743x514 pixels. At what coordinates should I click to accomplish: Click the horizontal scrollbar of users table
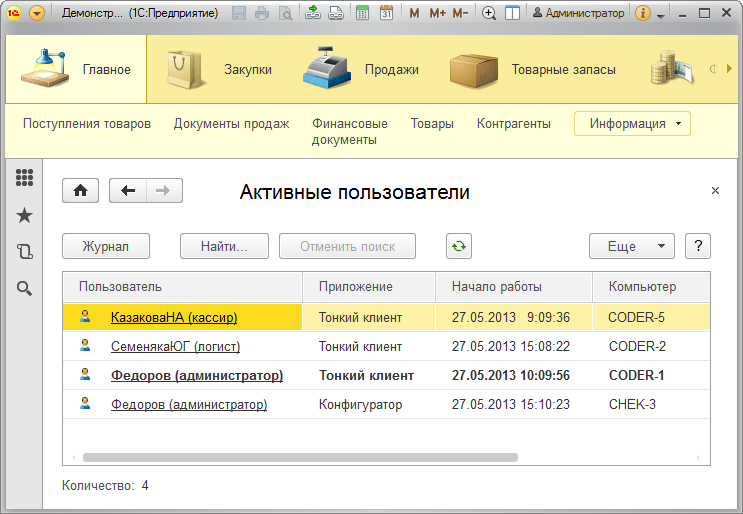tap(300, 458)
